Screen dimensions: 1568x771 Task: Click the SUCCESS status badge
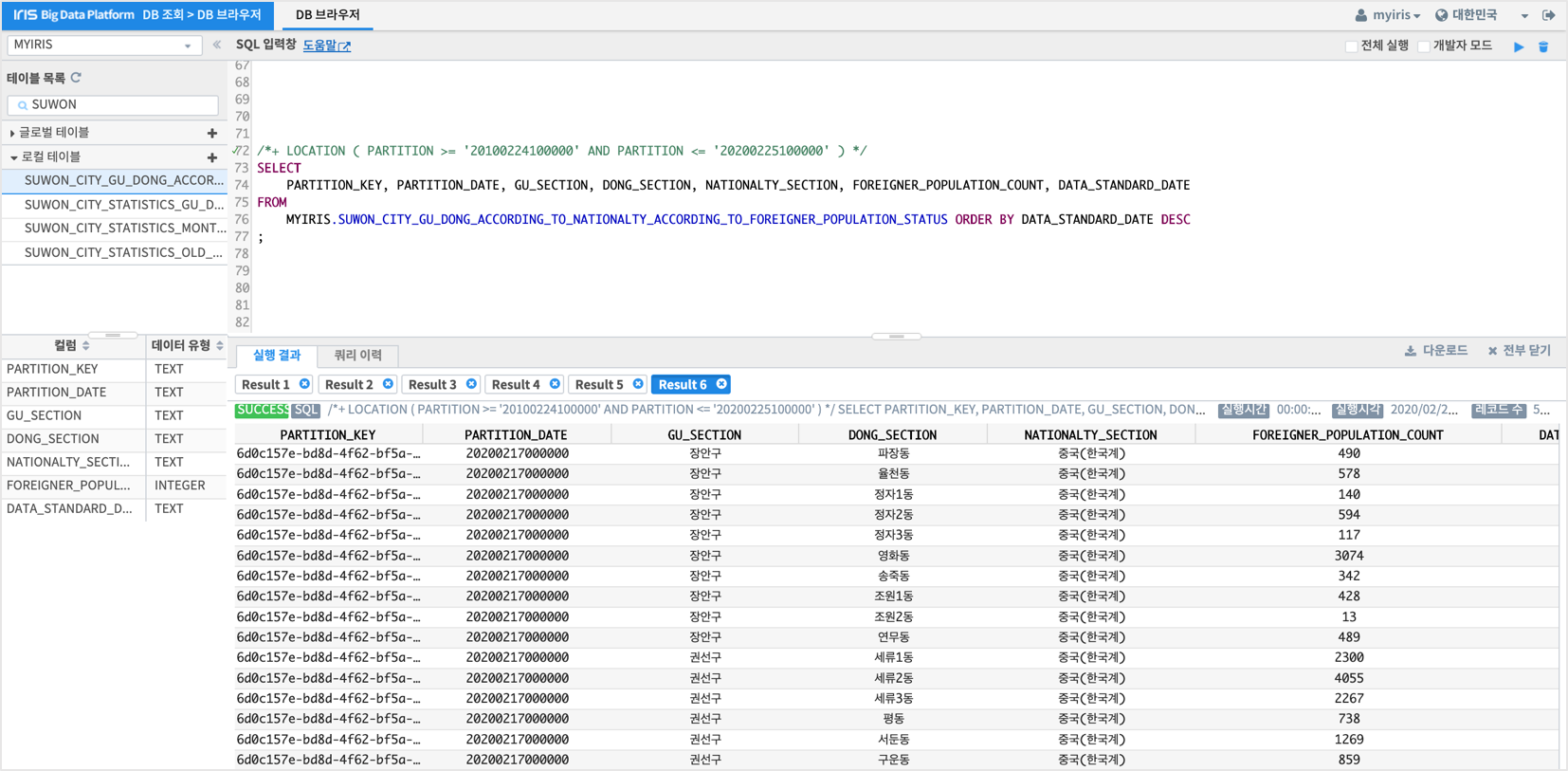coord(262,410)
